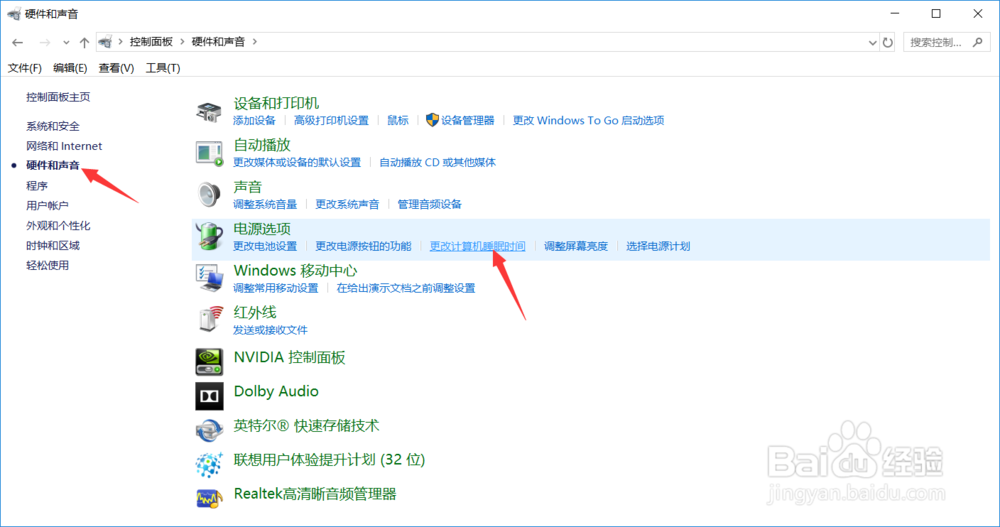The width and height of the screenshot is (1000, 527).
Task: Open 网络和 Internet in the sidebar
Action: [64, 146]
